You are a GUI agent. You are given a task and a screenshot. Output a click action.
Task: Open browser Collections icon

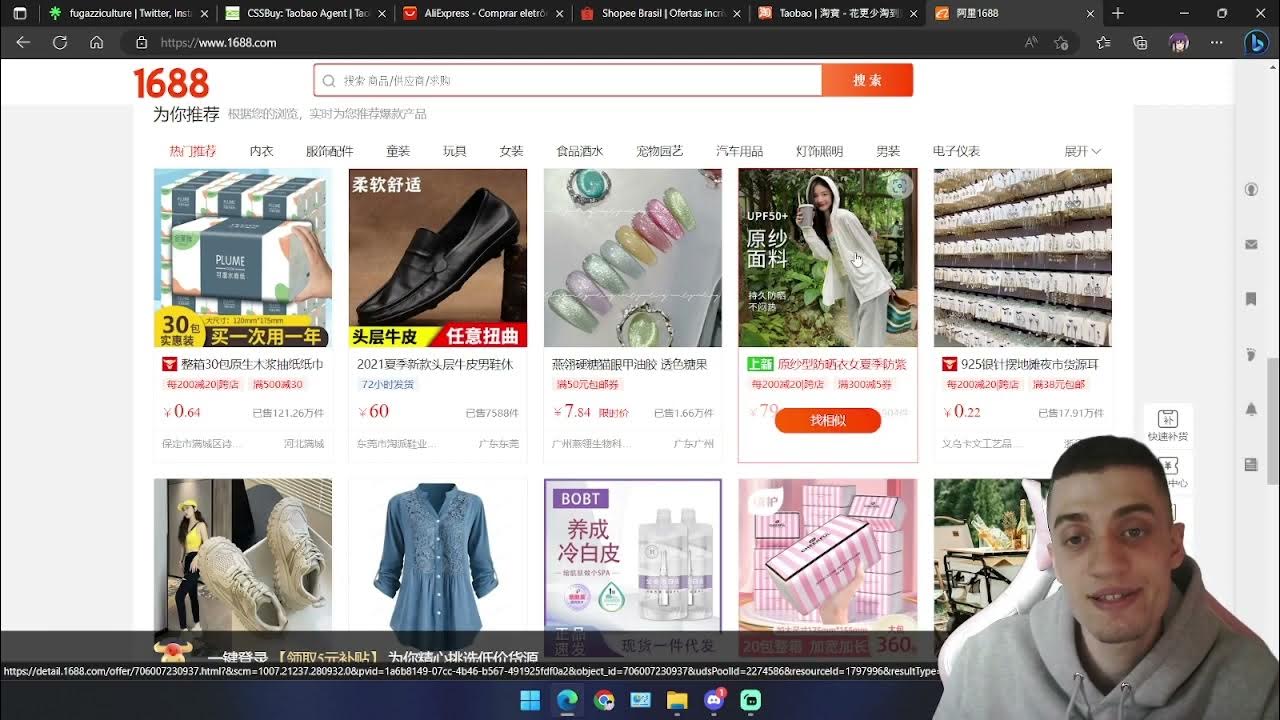point(1140,43)
